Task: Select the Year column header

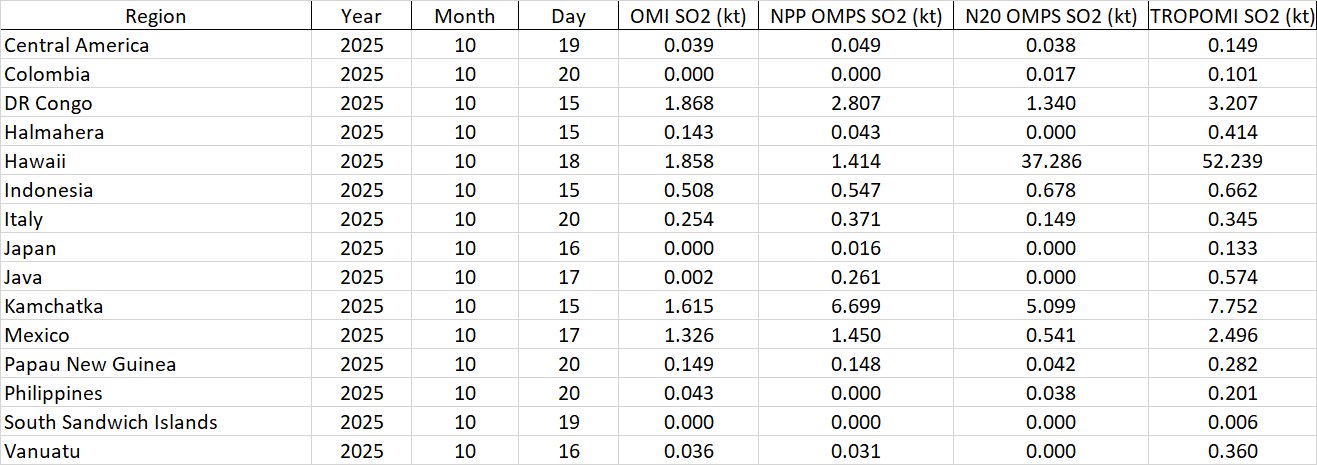Action: pos(361,16)
